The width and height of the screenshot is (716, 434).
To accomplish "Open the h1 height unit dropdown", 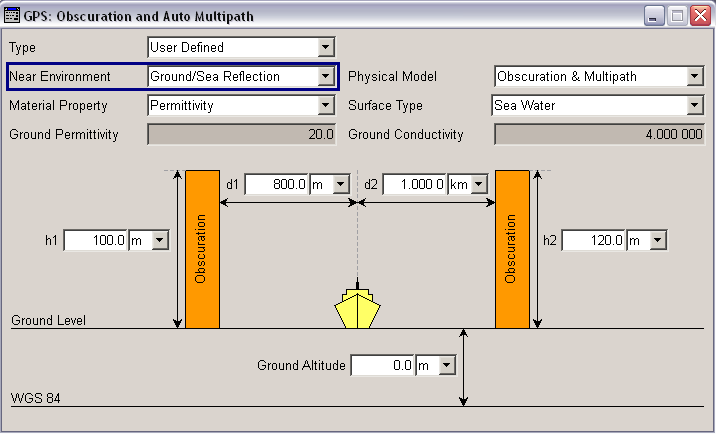I will click(x=160, y=240).
